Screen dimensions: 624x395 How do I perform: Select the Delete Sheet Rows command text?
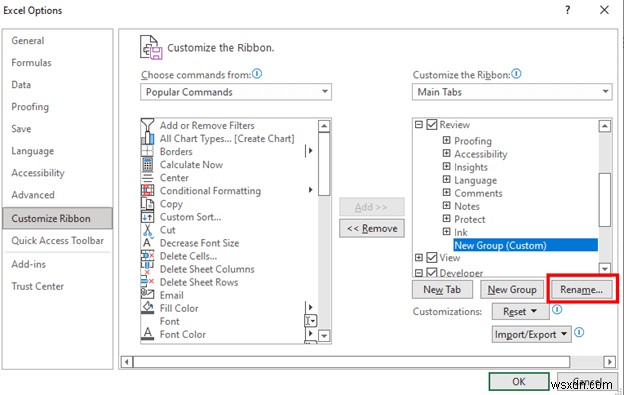coord(199,282)
